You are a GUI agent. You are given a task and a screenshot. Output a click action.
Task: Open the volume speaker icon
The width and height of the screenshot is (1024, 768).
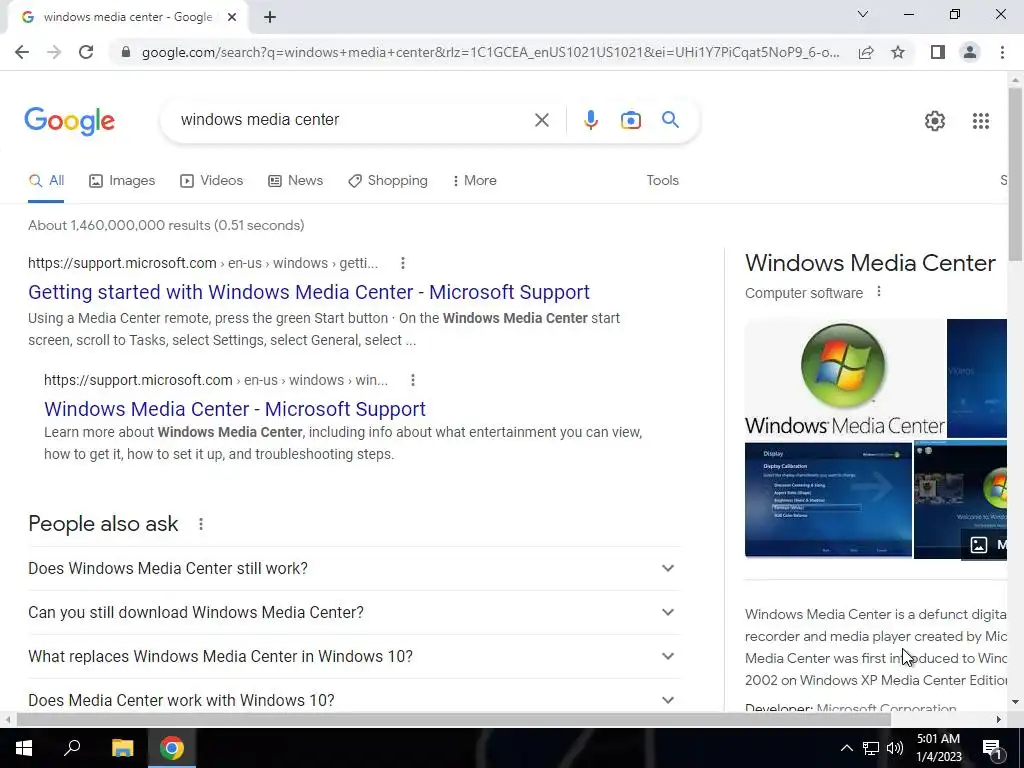[895, 748]
